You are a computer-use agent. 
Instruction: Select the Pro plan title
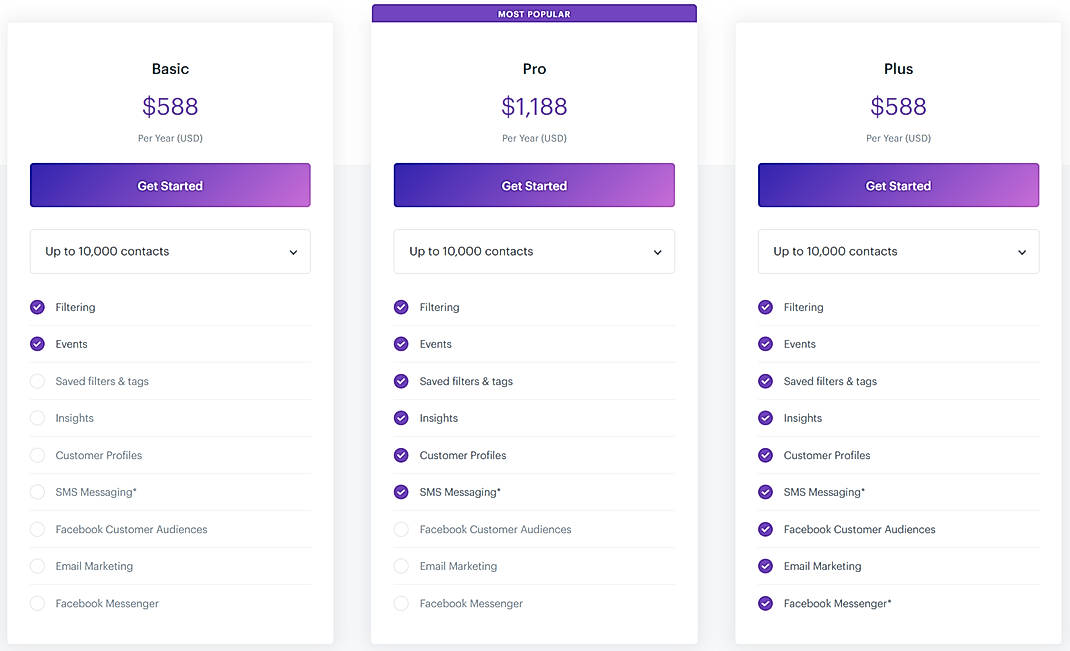click(534, 68)
